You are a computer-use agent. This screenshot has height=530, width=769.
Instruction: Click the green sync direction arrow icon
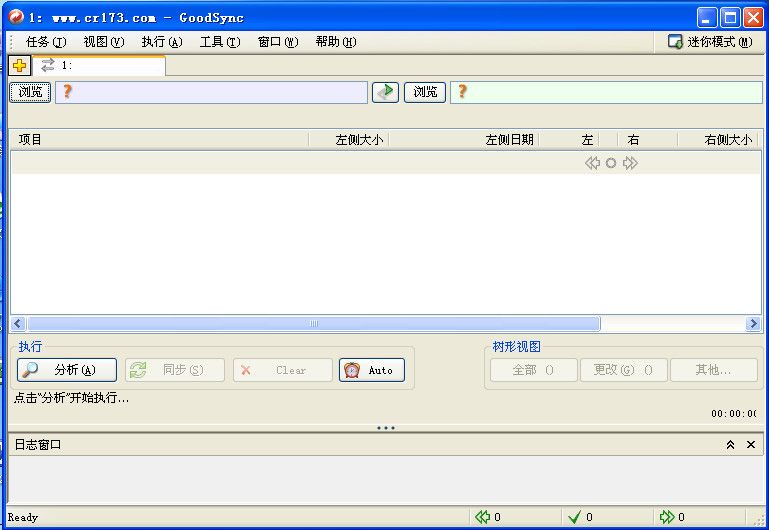click(385, 92)
